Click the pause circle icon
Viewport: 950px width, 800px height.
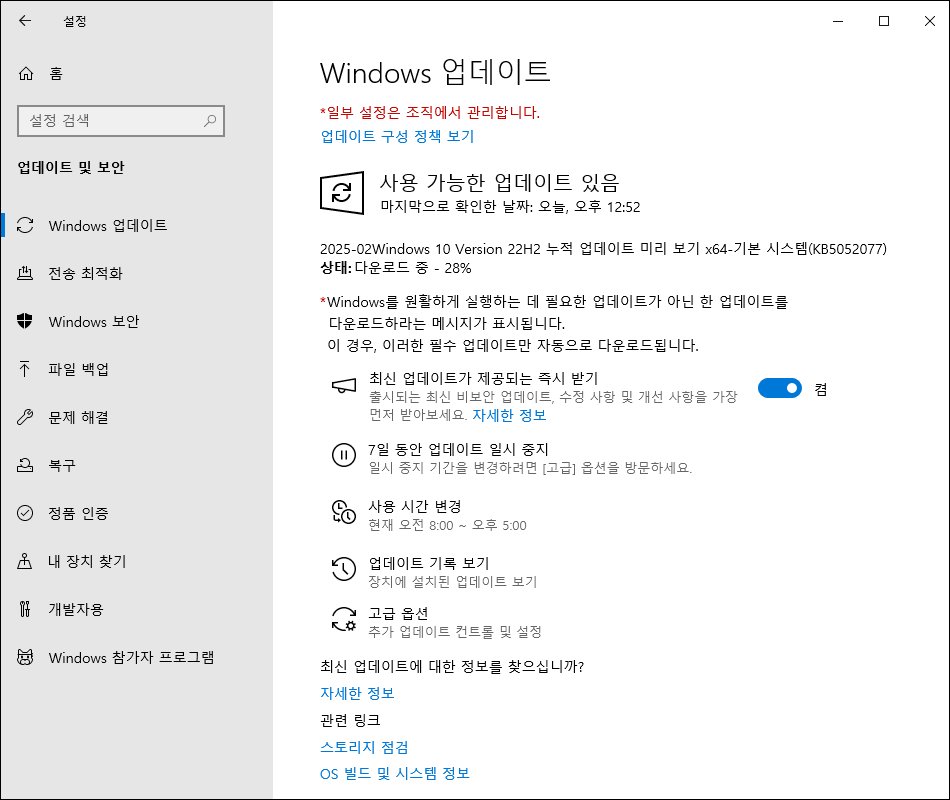(x=344, y=455)
